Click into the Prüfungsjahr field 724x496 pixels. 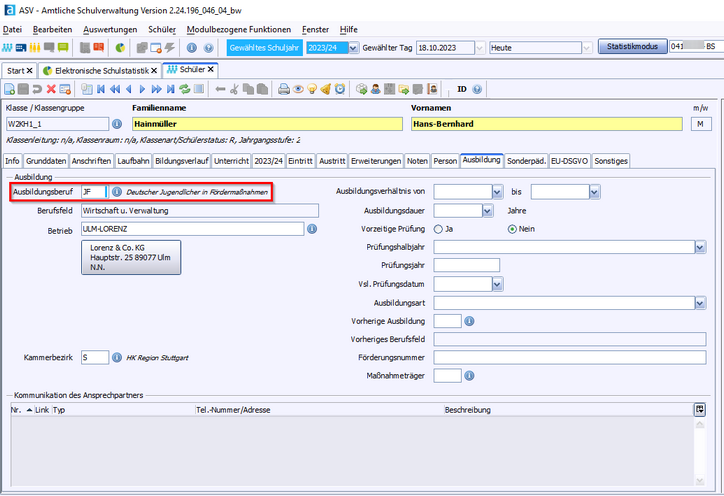[x=467, y=265]
